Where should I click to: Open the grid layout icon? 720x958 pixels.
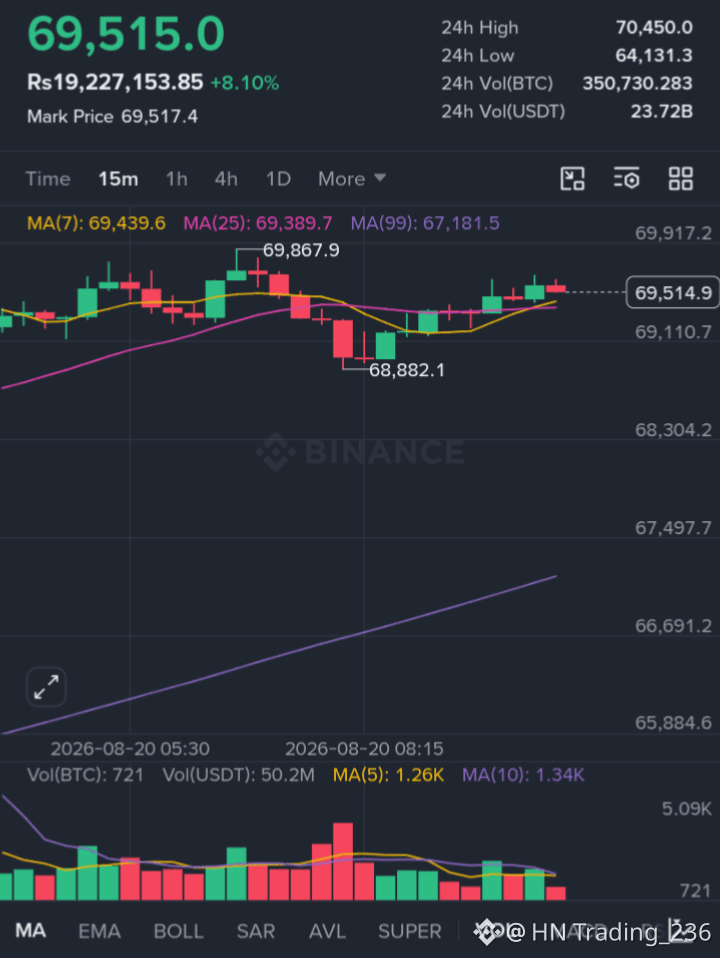tap(680, 179)
